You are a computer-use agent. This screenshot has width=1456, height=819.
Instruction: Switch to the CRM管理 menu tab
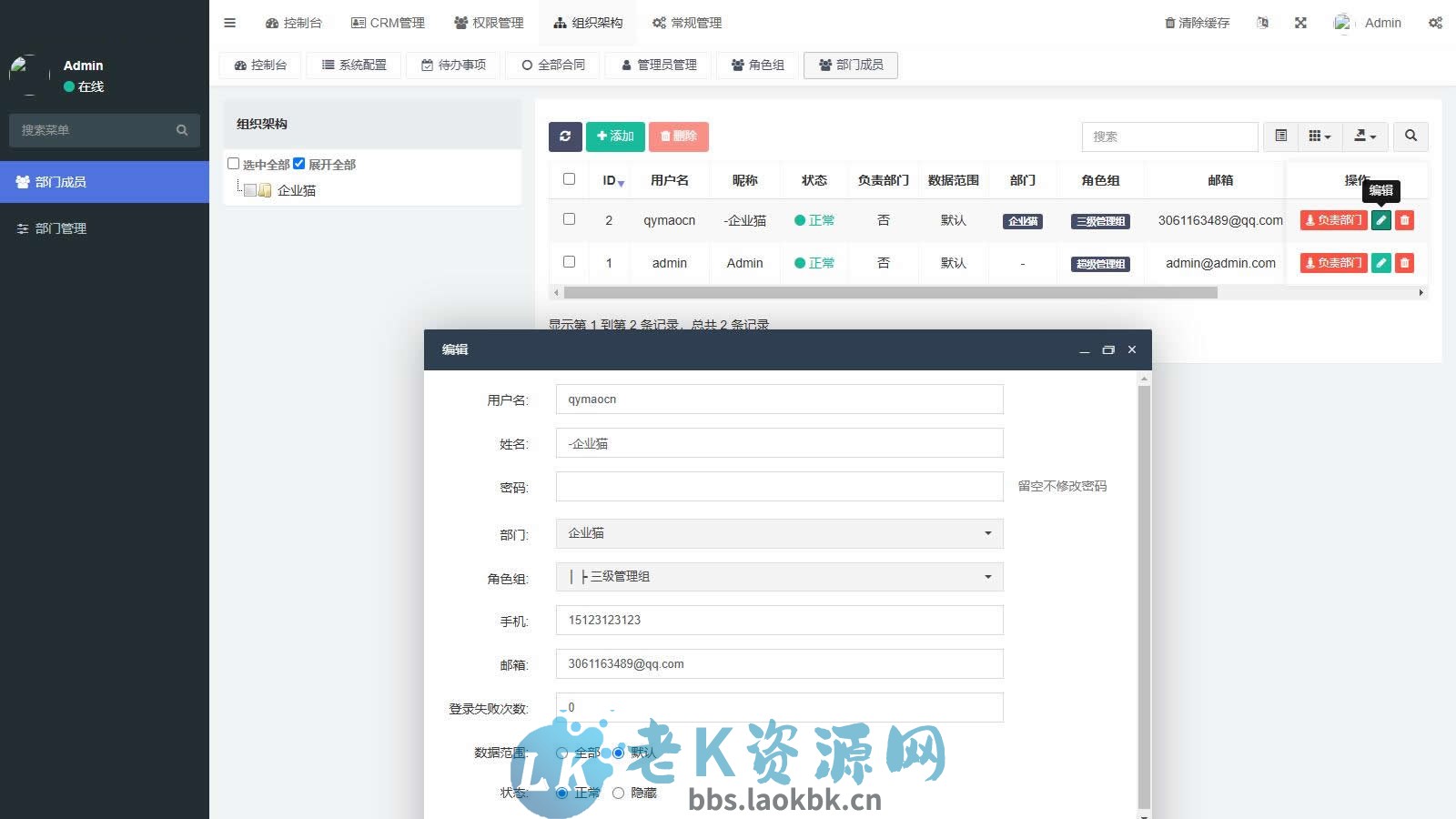388,22
